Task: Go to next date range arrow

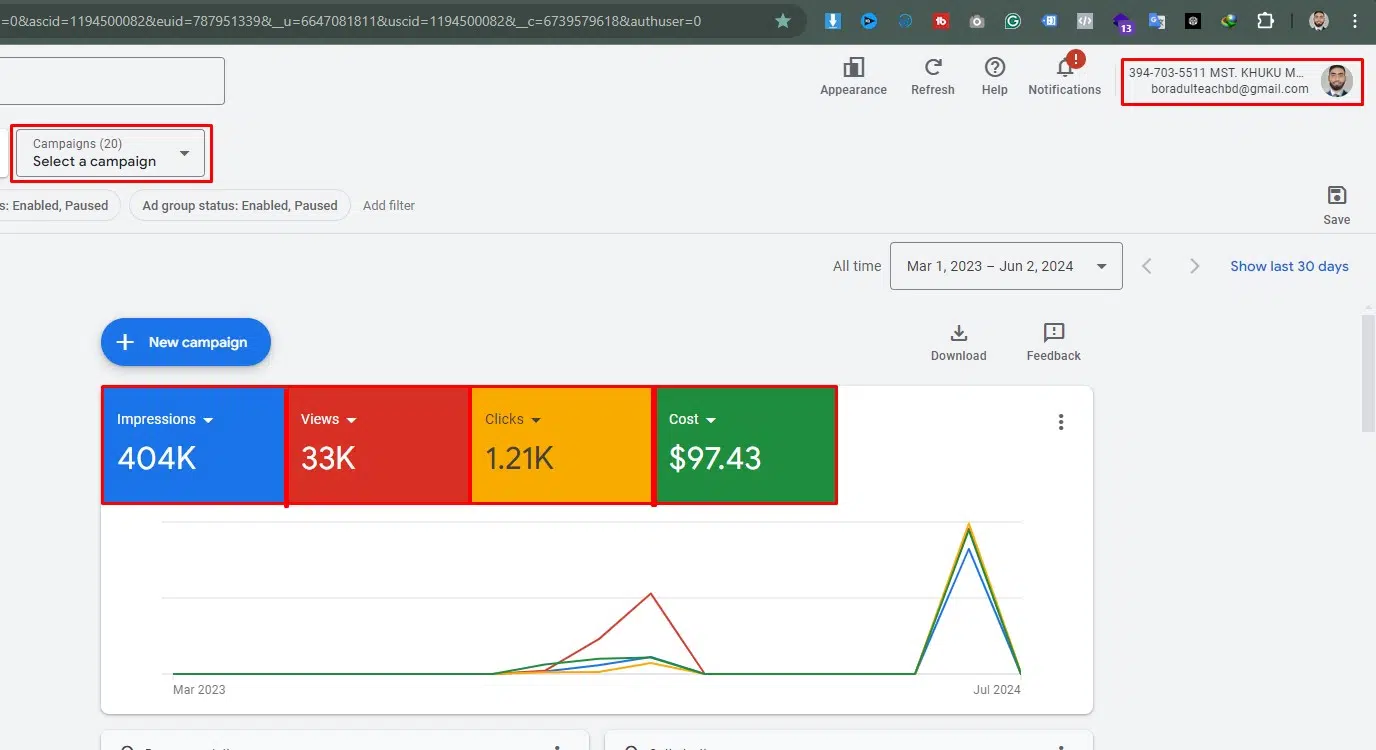Action: point(1194,266)
